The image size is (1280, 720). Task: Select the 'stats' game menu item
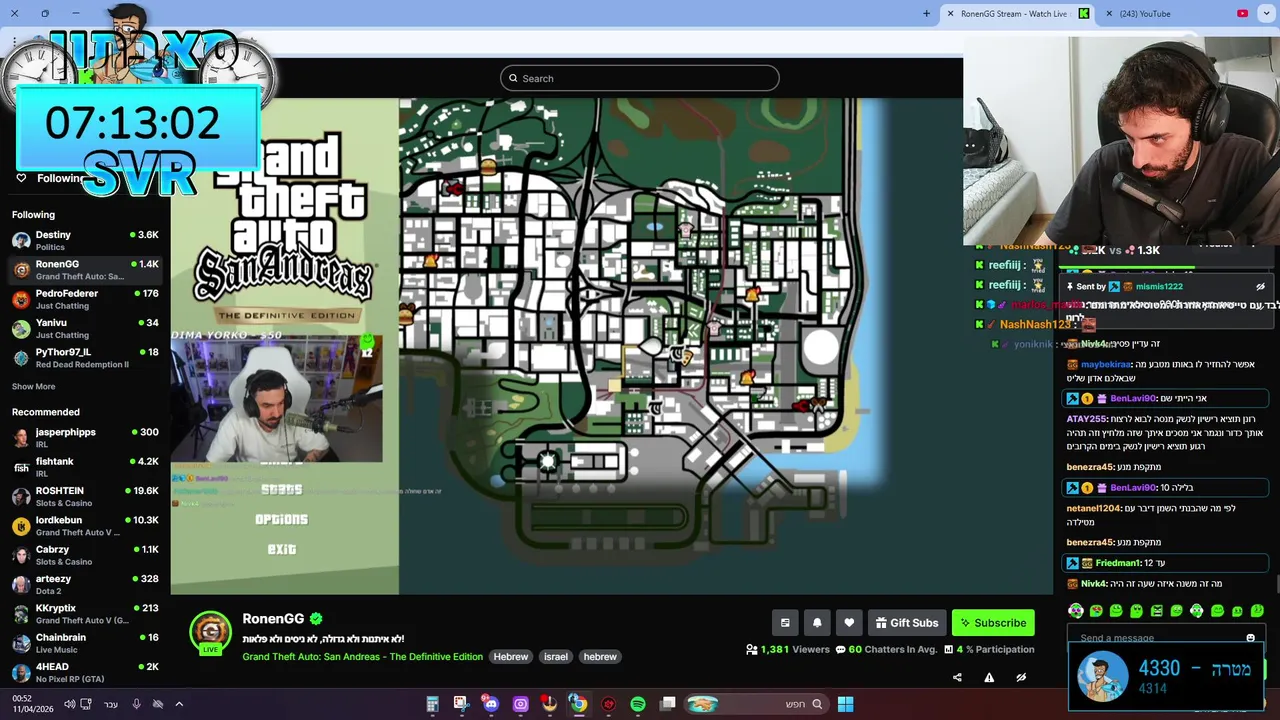click(281, 490)
